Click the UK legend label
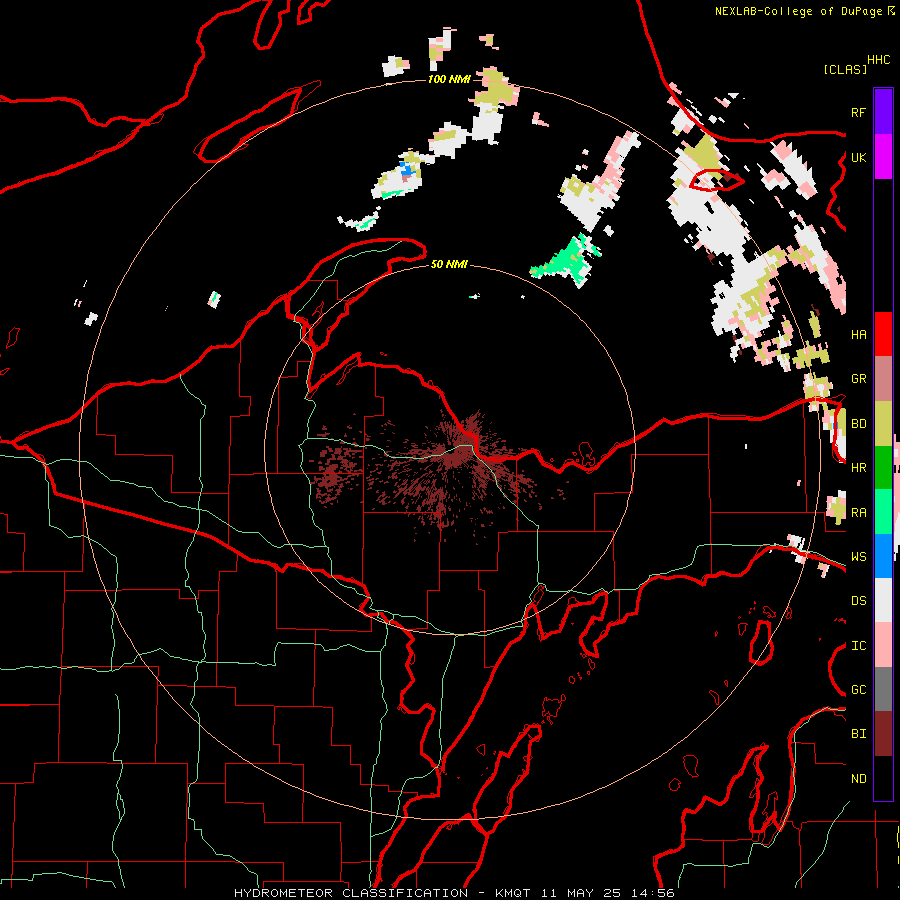Screen dimensions: 900x900 (858, 157)
